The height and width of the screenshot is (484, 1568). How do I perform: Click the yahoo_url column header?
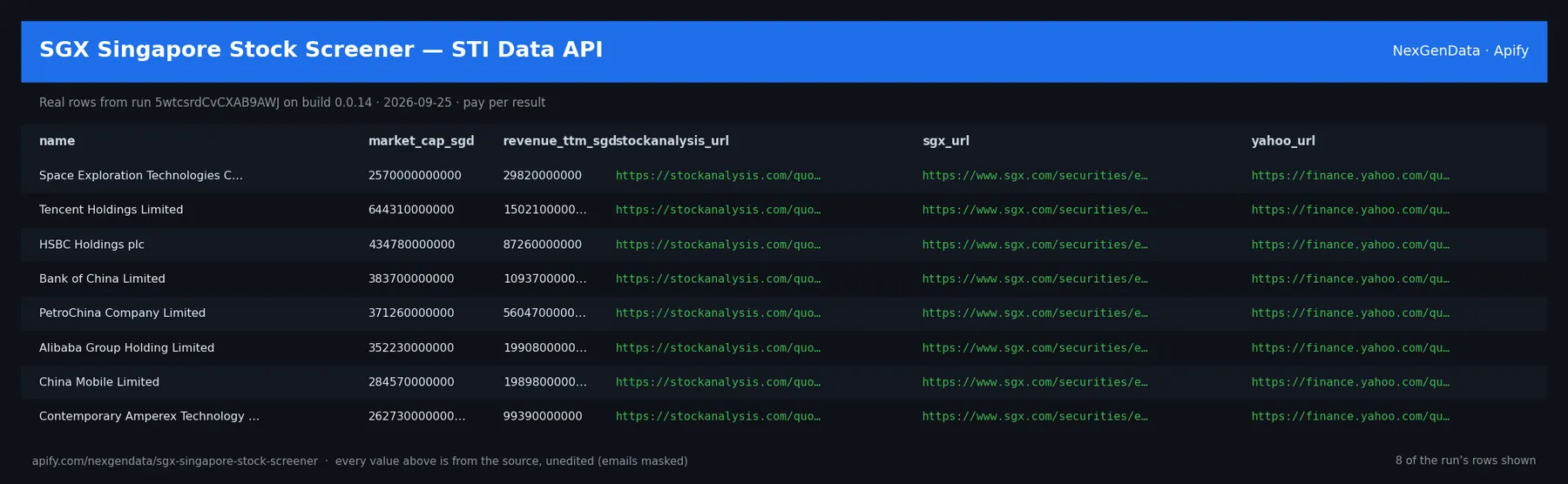tap(1283, 141)
